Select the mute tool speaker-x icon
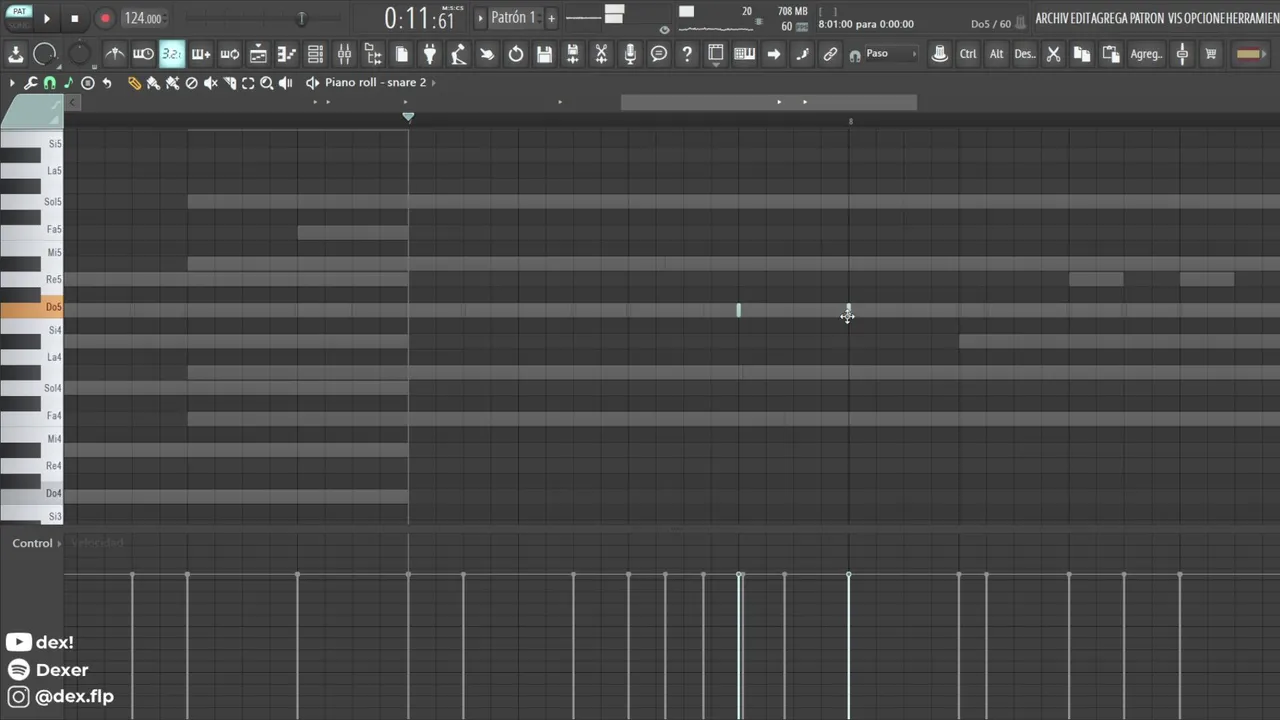The height and width of the screenshot is (720, 1280). point(210,83)
